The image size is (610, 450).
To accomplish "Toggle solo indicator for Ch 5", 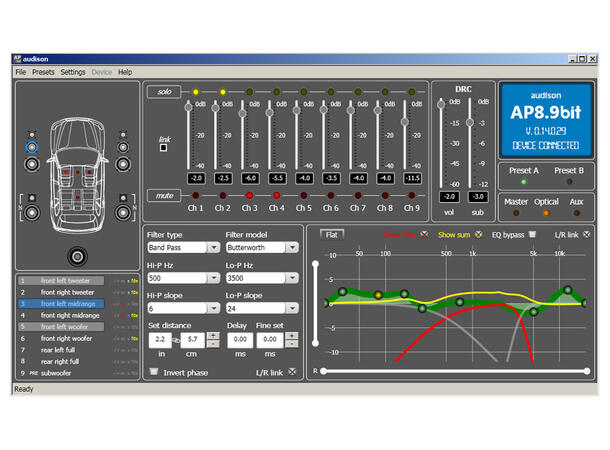I will coord(303,92).
